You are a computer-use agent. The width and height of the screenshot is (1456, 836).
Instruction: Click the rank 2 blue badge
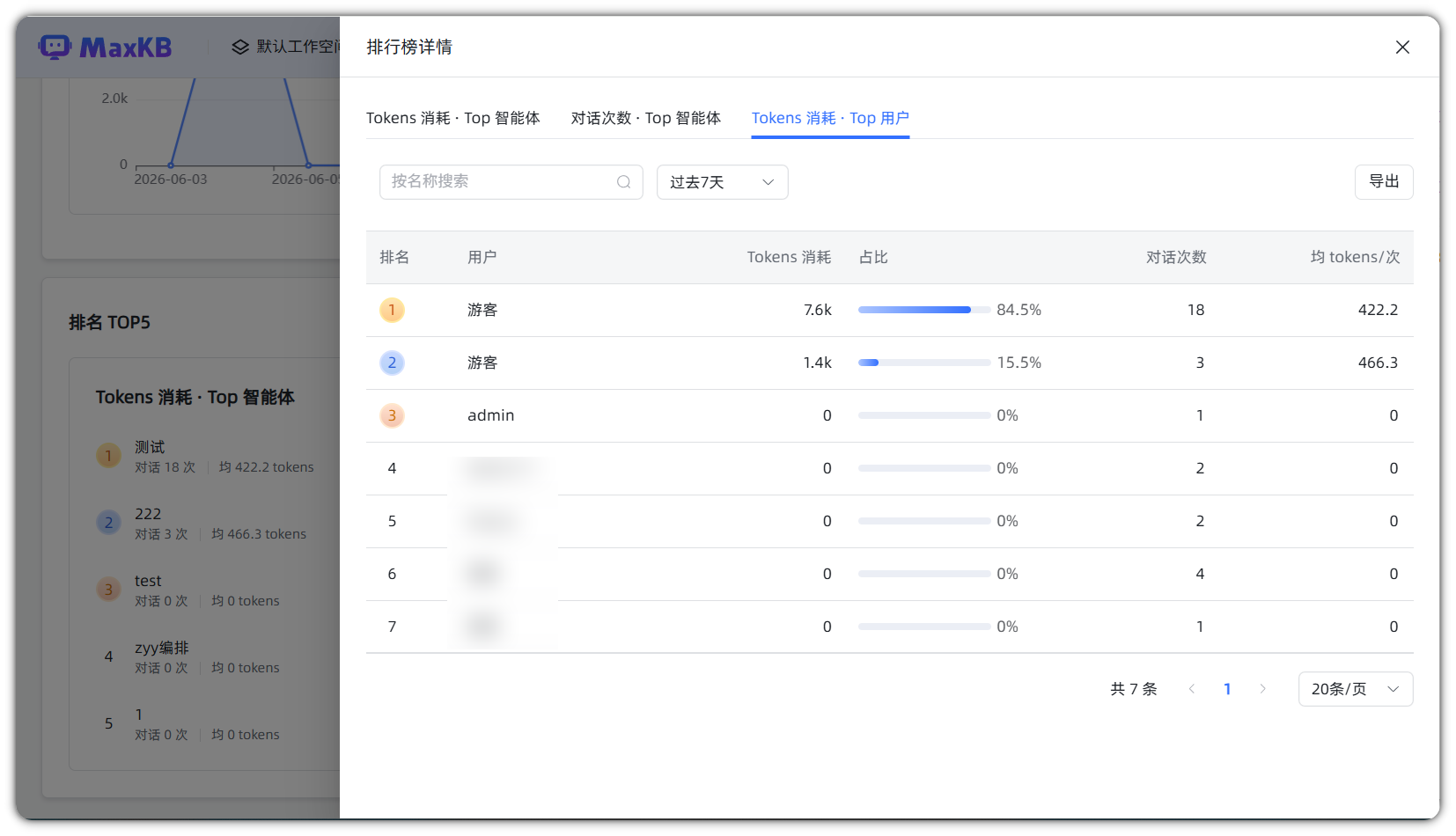pyautogui.click(x=392, y=363)
